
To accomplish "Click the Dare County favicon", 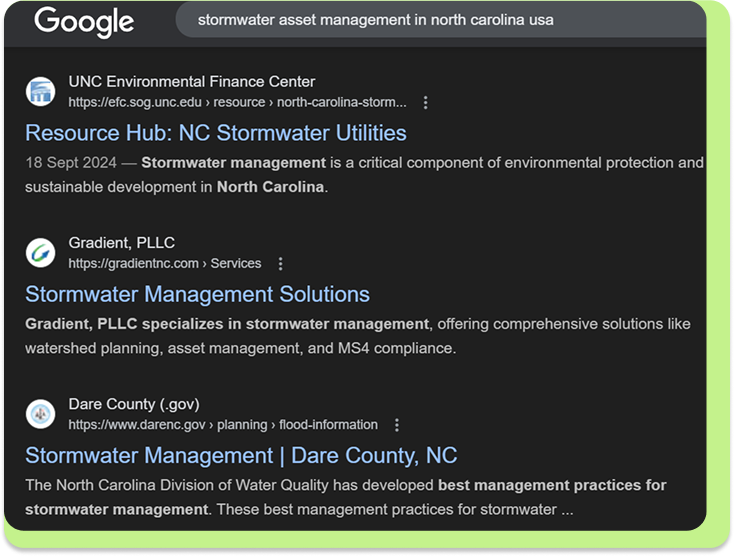I will tap(41, 414).
